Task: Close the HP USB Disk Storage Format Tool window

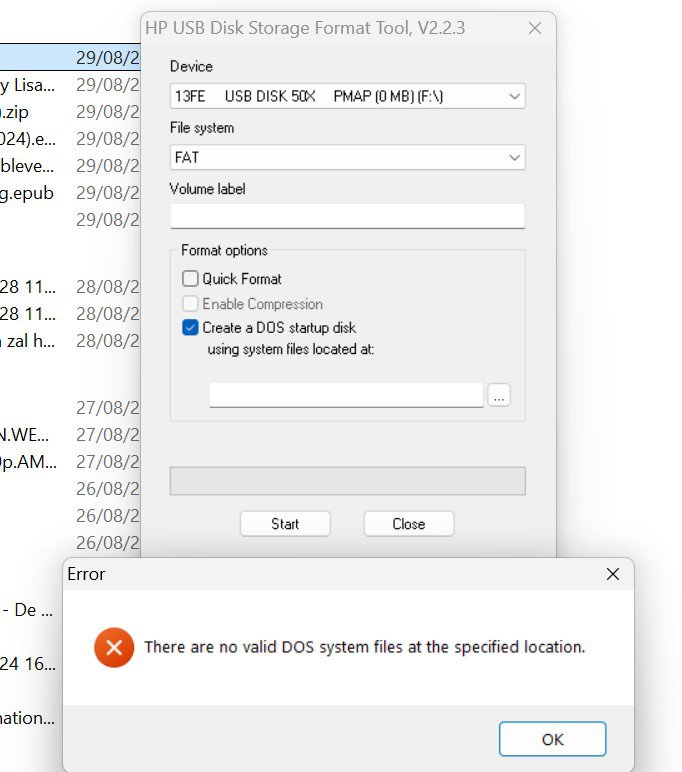Action: tap(535, 28)
